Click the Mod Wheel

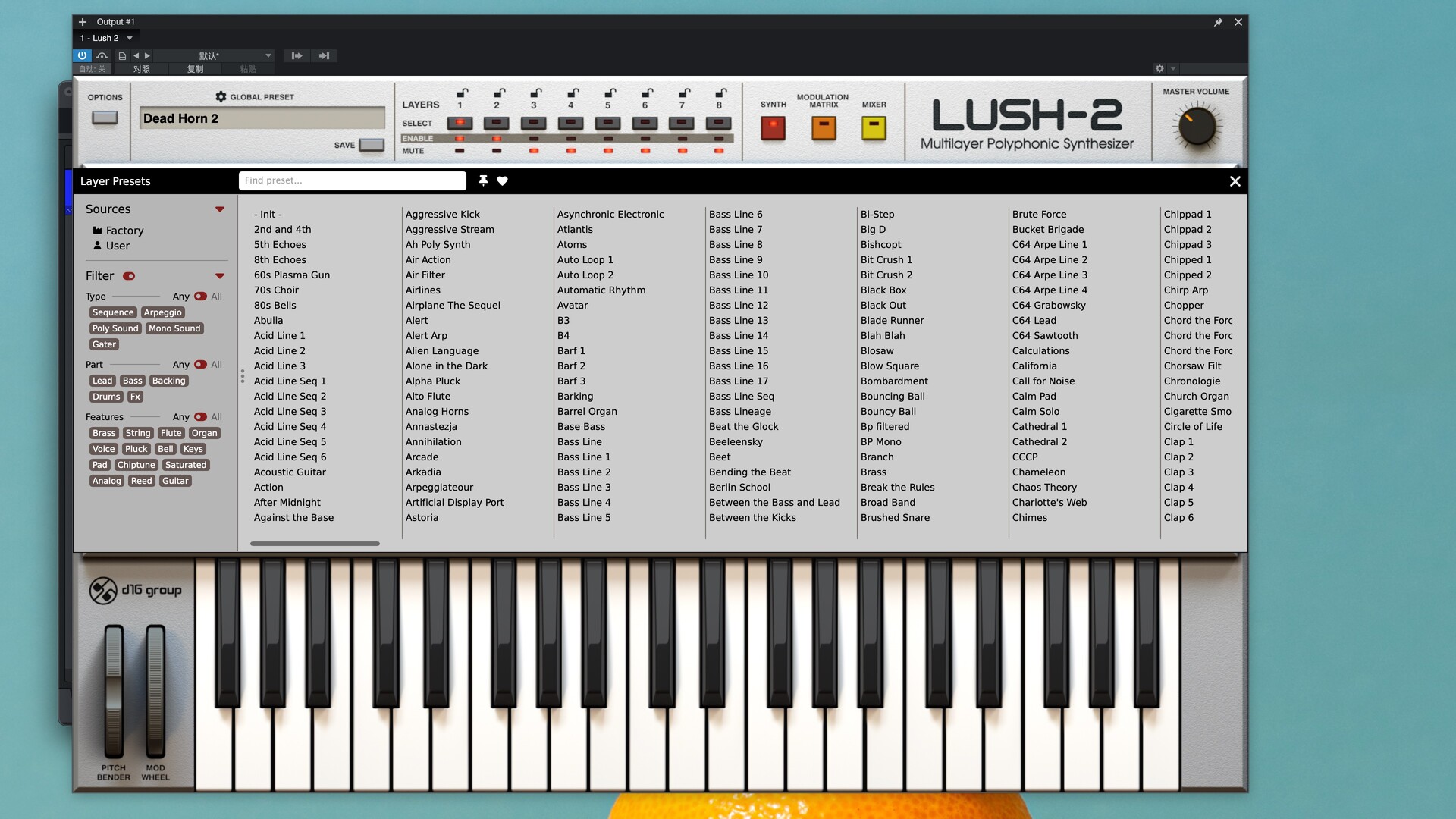pos(155,690)
